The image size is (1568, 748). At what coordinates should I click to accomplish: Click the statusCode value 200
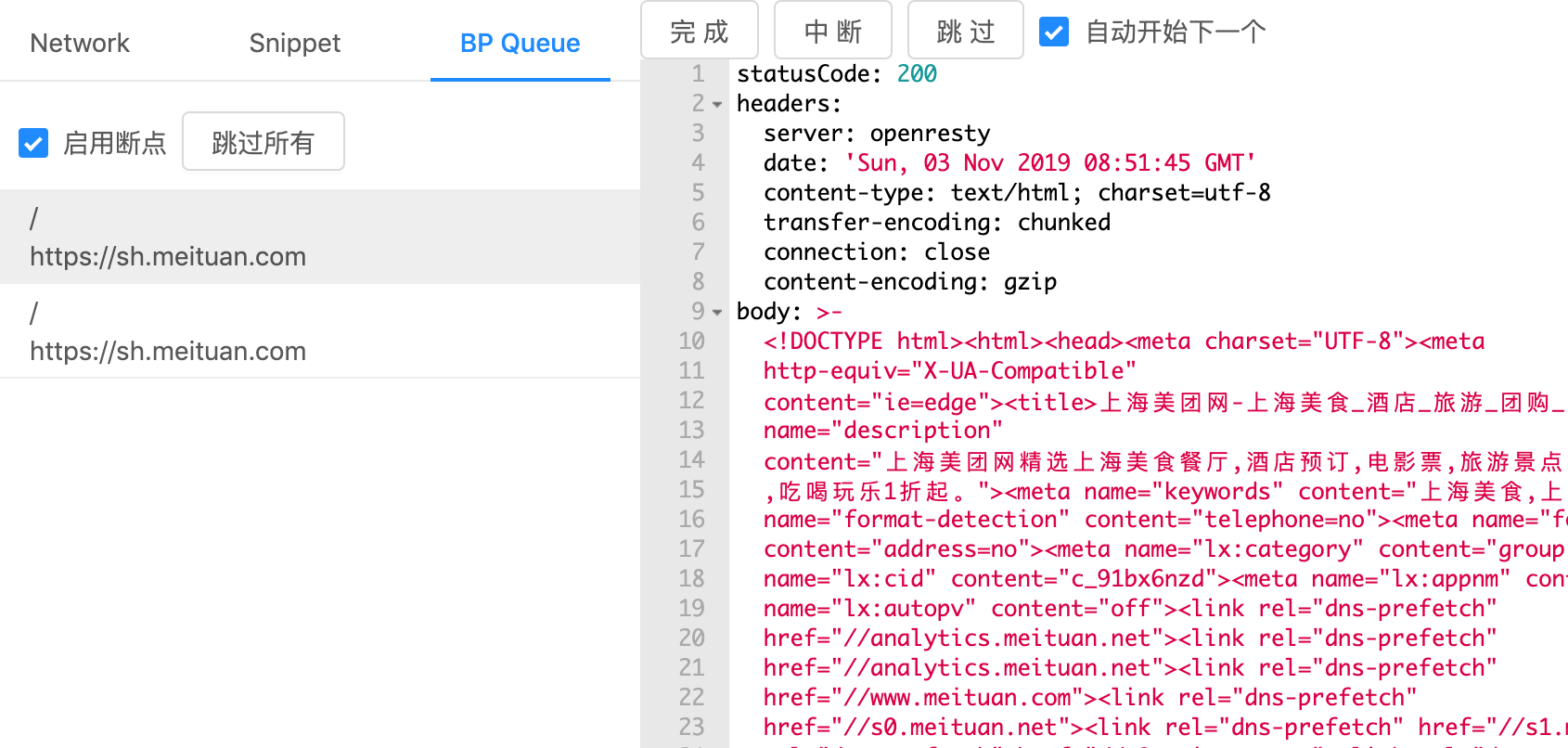click(917, 74)
